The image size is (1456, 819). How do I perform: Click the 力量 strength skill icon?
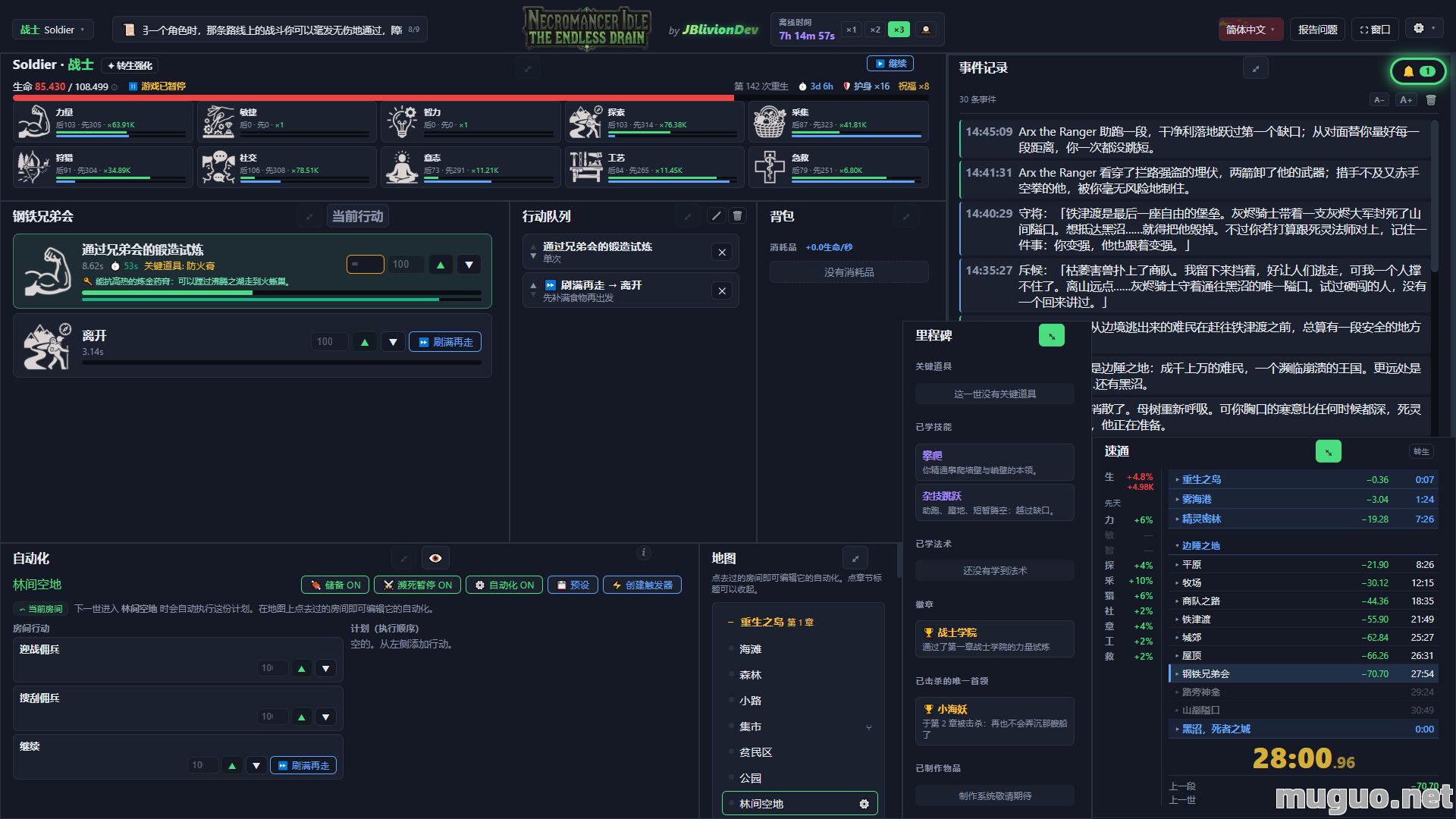pyautogui.click(x=33, y=121)
